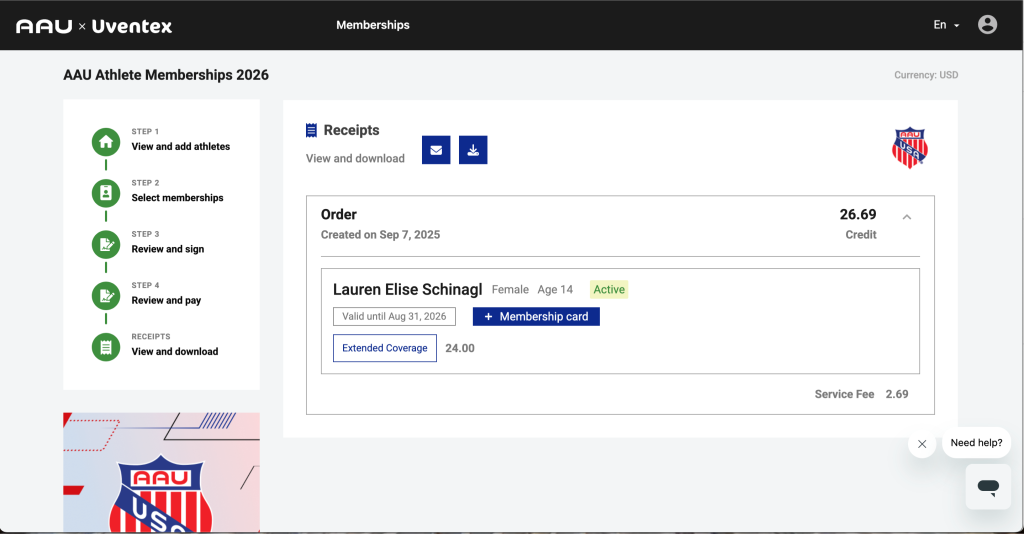Image resolution: width=1024 pixels, height=534 pixels.
Task: Open the user account profile icon
Action: pyautogui.click(x=987, y=25)
